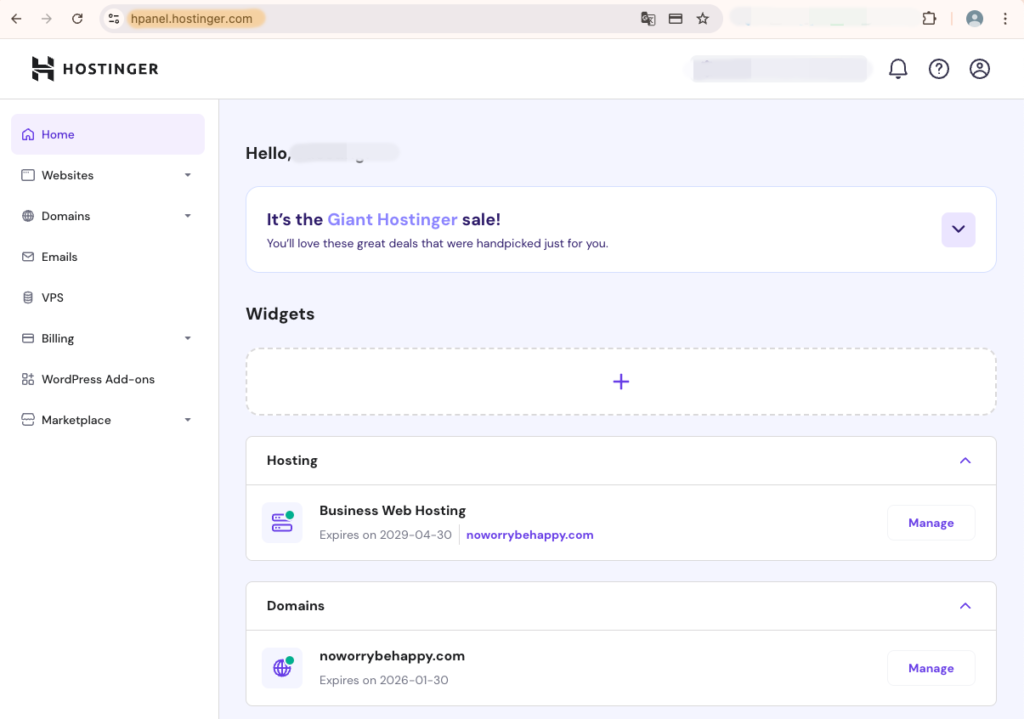Reload the page with refresh icon
Image resolution: width=1024 pixels, height=719 pixels.
(77, 18)
